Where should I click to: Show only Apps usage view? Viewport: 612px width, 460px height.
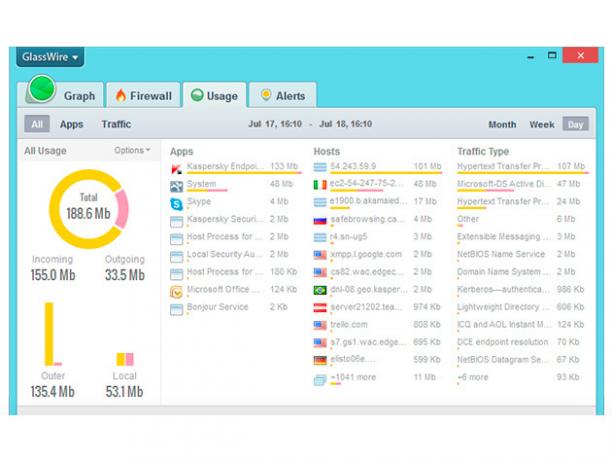(71, 124)
